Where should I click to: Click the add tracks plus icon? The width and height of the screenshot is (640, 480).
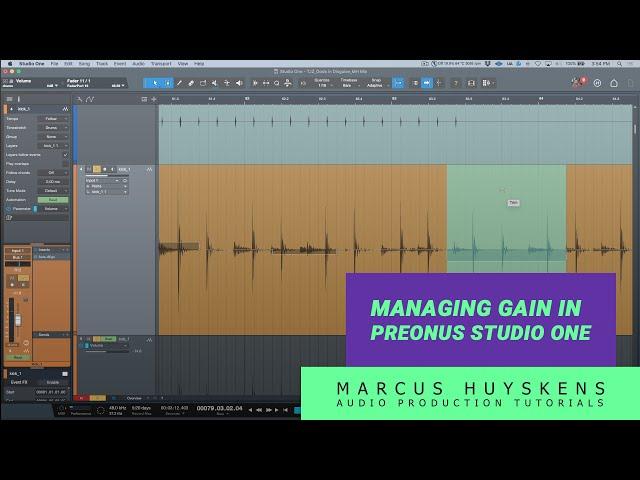pos(154,99)
